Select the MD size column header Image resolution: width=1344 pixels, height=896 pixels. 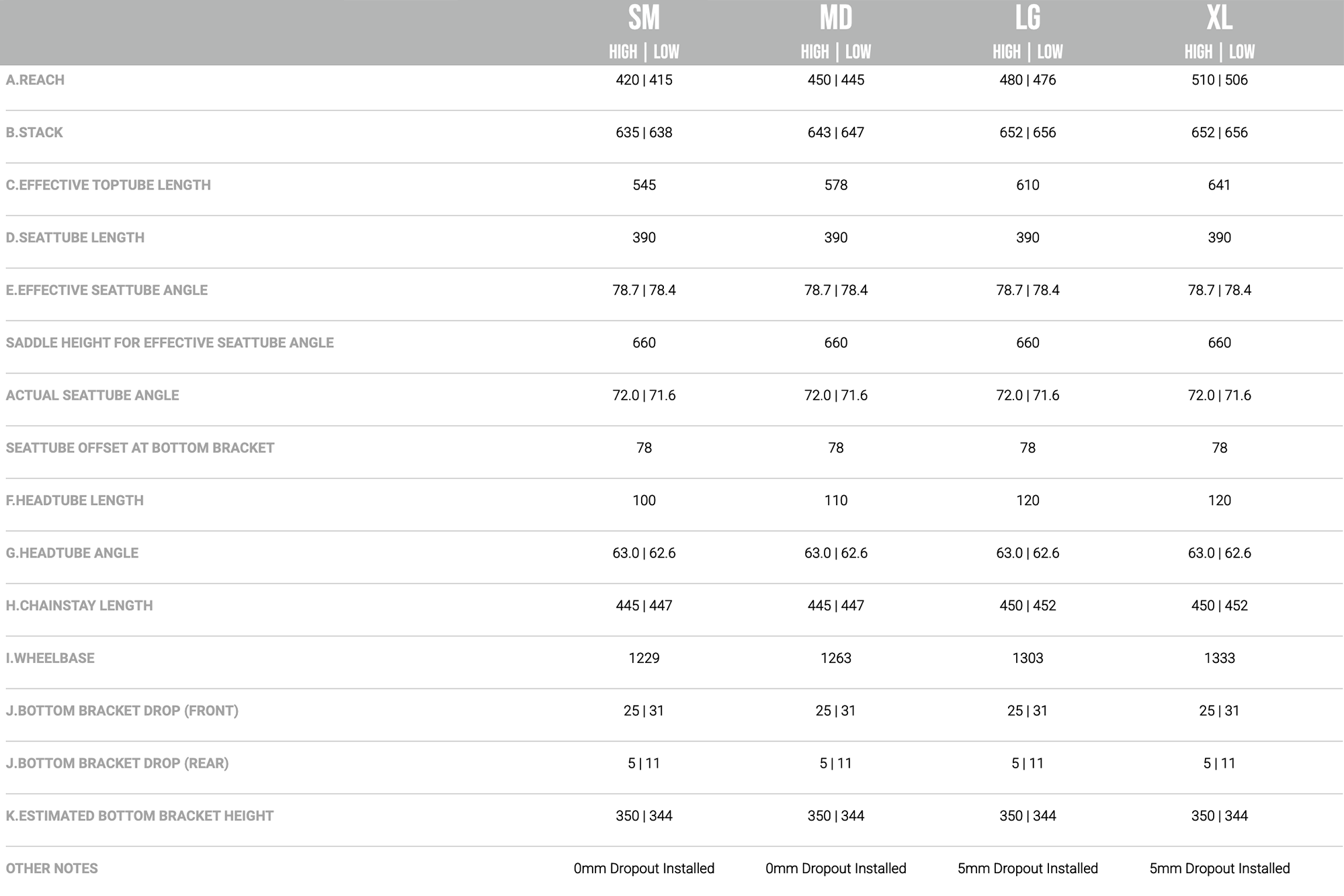835,18
